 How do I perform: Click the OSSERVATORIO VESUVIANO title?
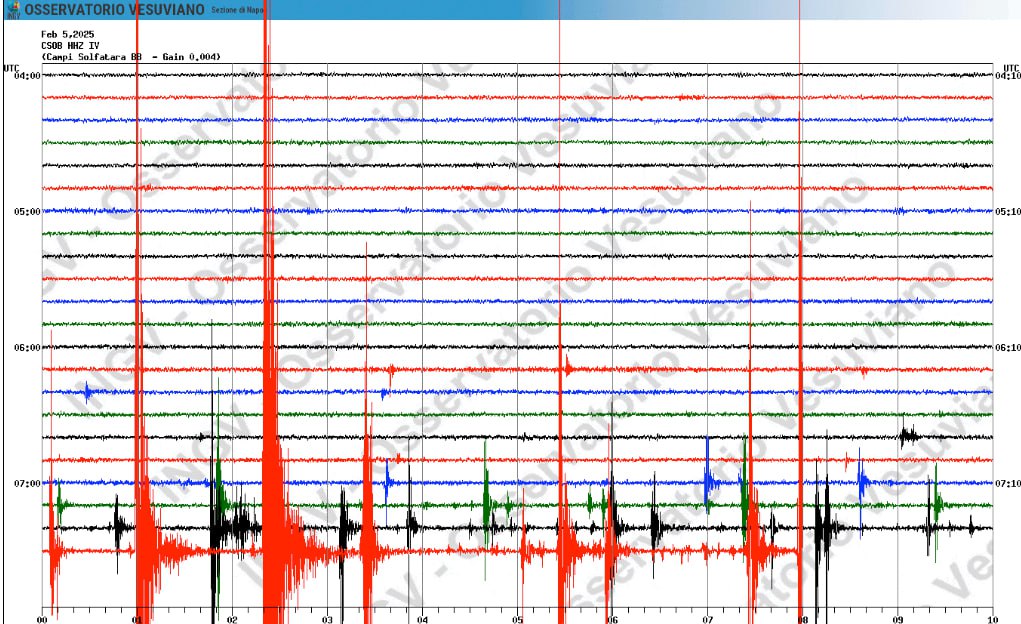click(x=115, y=10)
